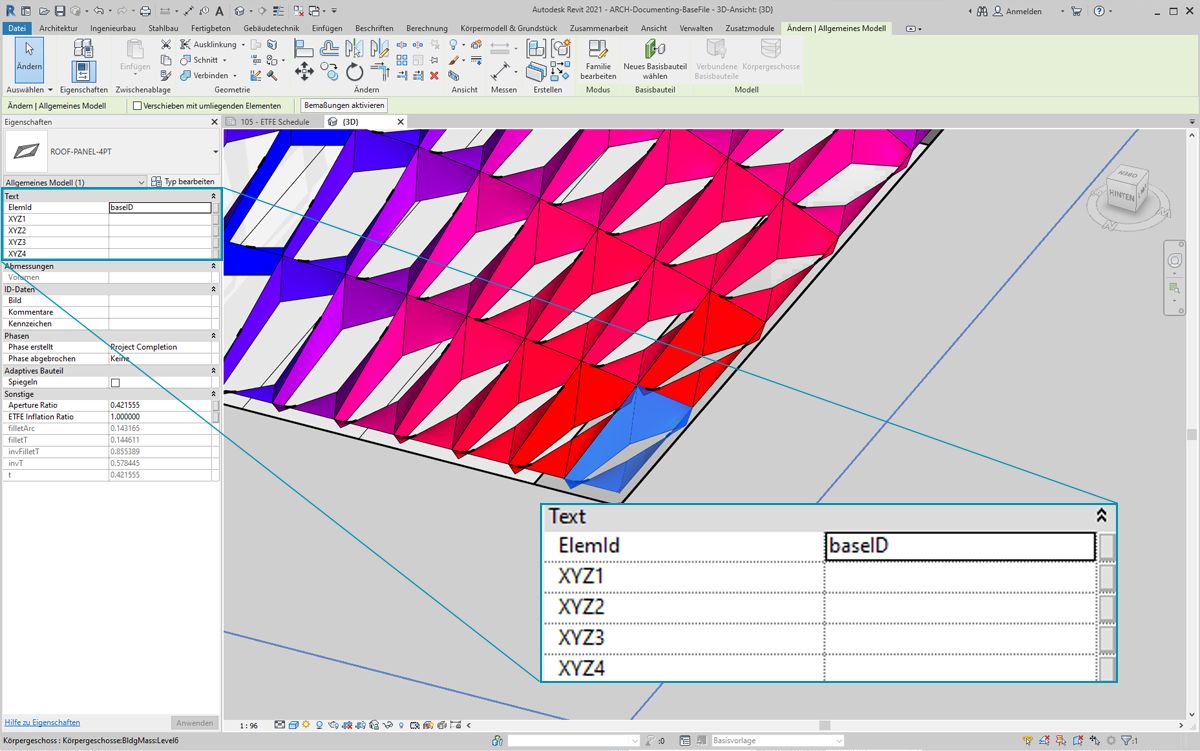
Task: Click the Move tool with four arrows
Action: coord(304,71)
